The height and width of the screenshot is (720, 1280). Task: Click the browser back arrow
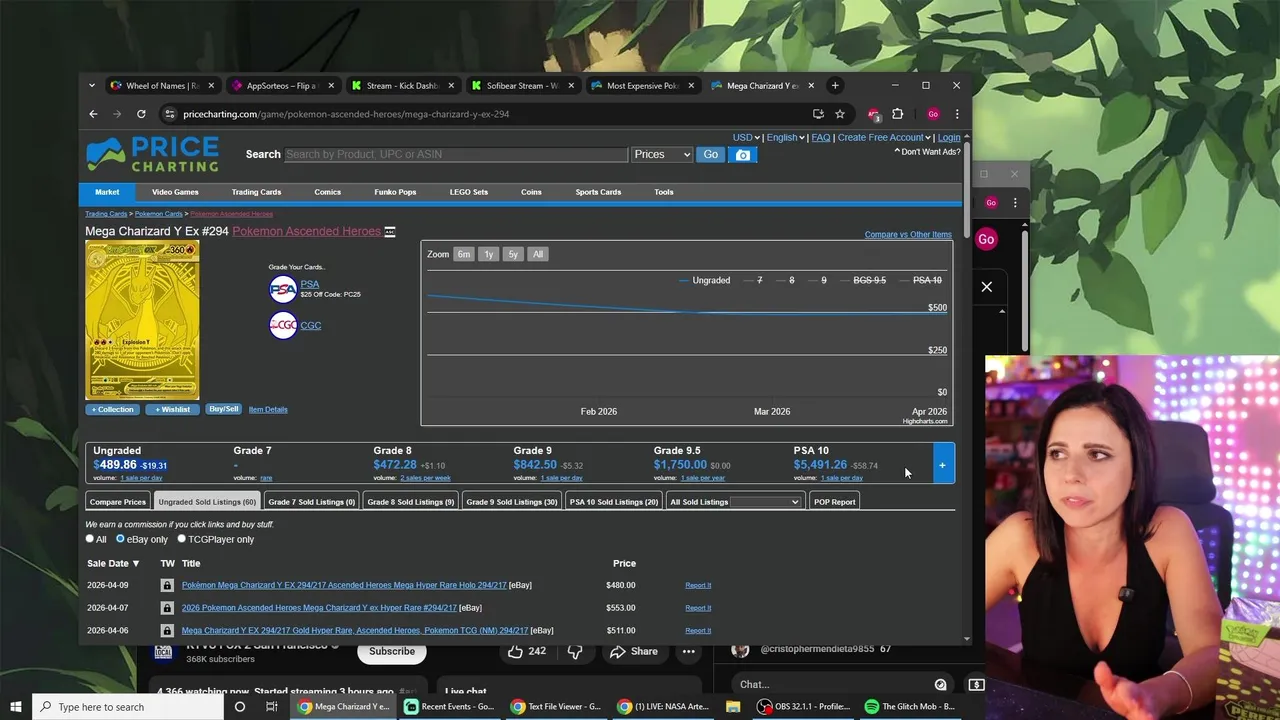click(x=93, y=114)
